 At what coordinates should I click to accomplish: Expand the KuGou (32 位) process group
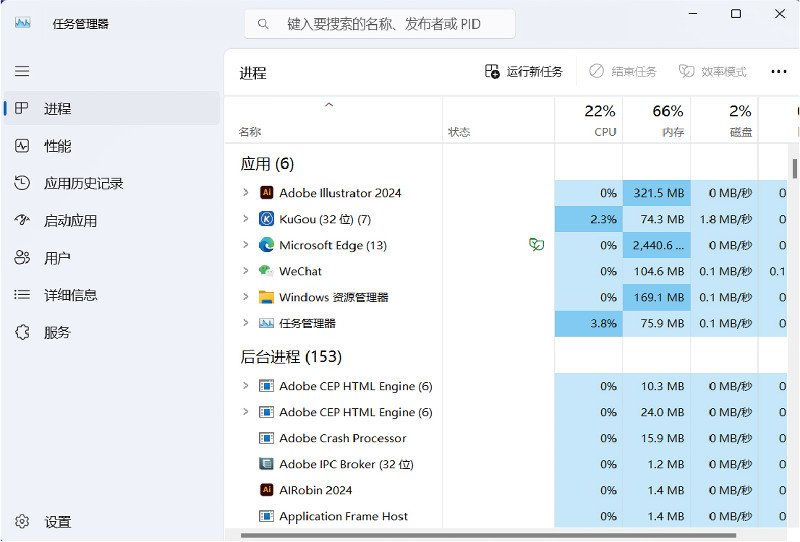tap(246, 219)
